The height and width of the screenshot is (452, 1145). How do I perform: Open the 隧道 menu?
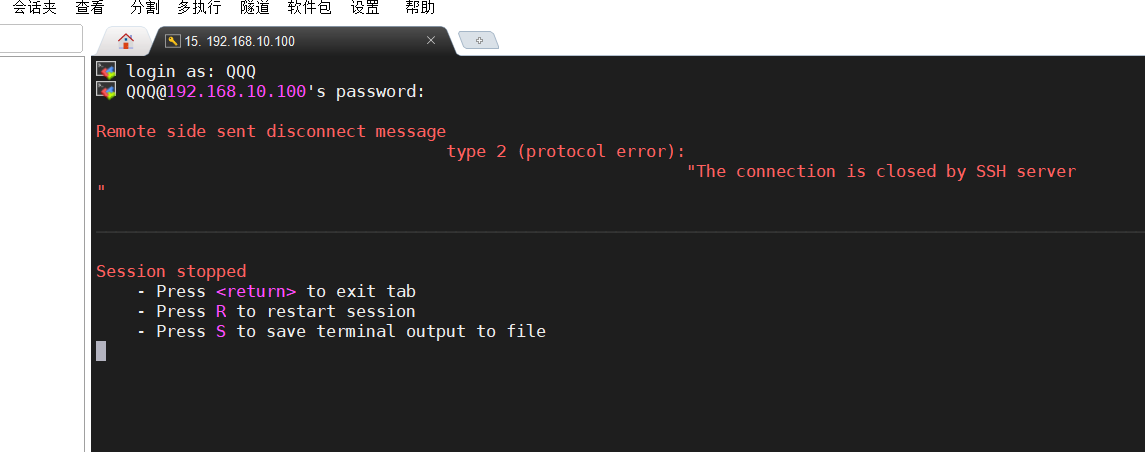click(255, 8)
